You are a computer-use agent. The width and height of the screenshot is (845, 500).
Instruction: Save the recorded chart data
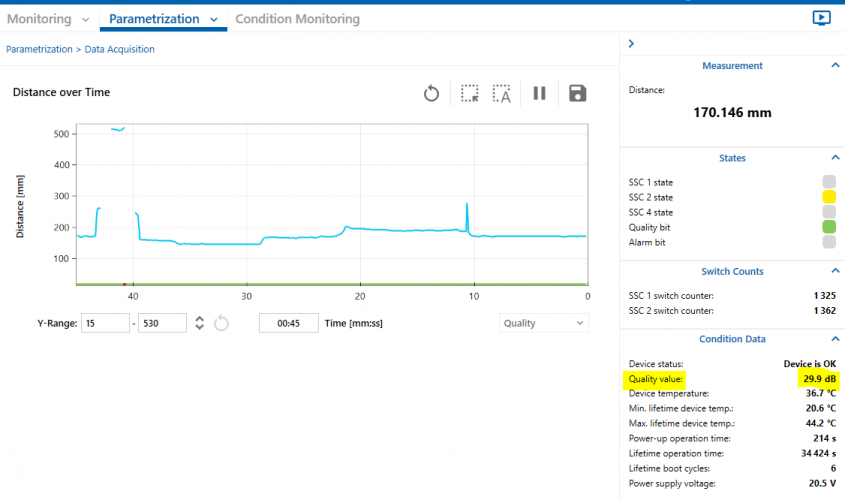(577, 93)
